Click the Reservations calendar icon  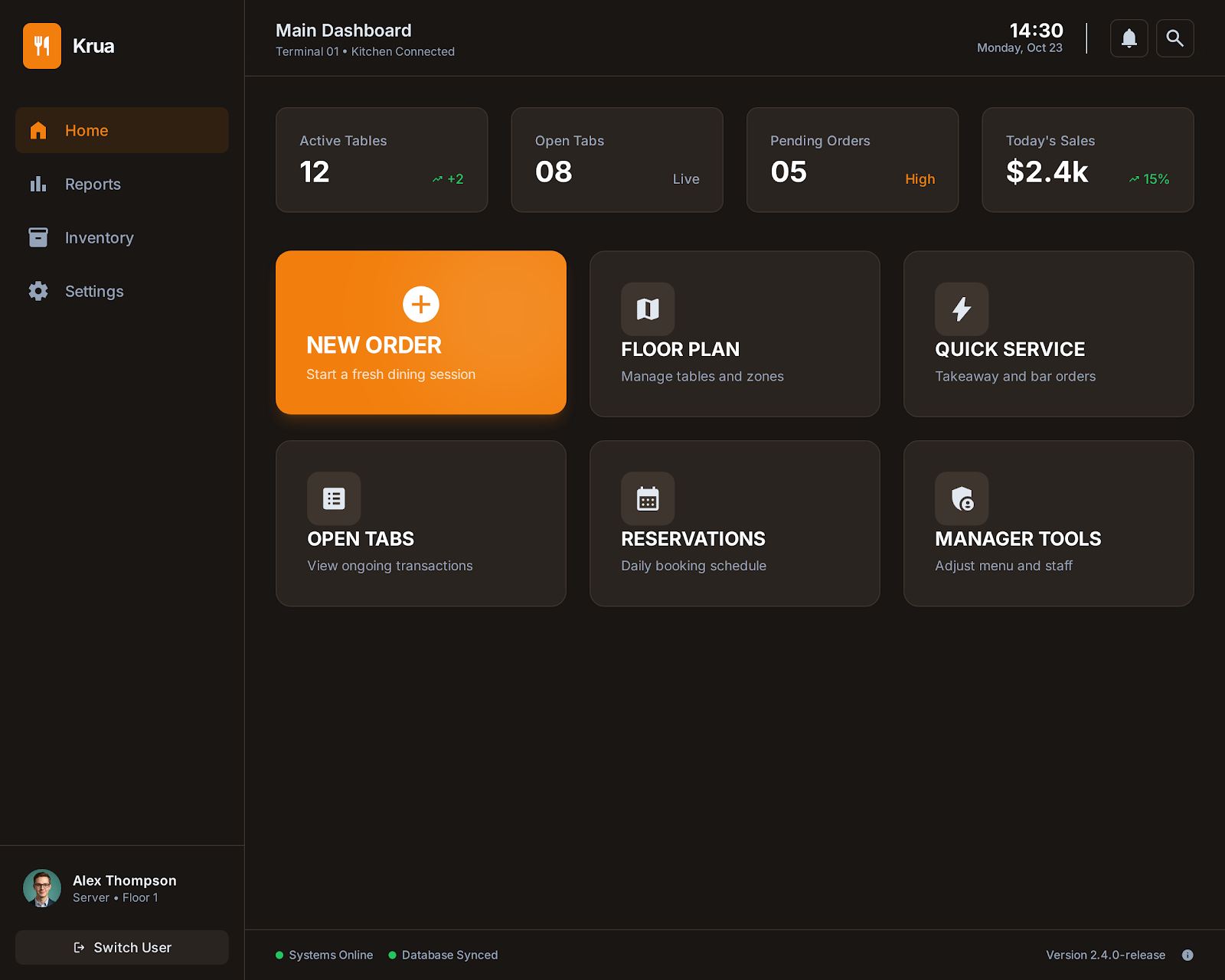pos(647,498)
